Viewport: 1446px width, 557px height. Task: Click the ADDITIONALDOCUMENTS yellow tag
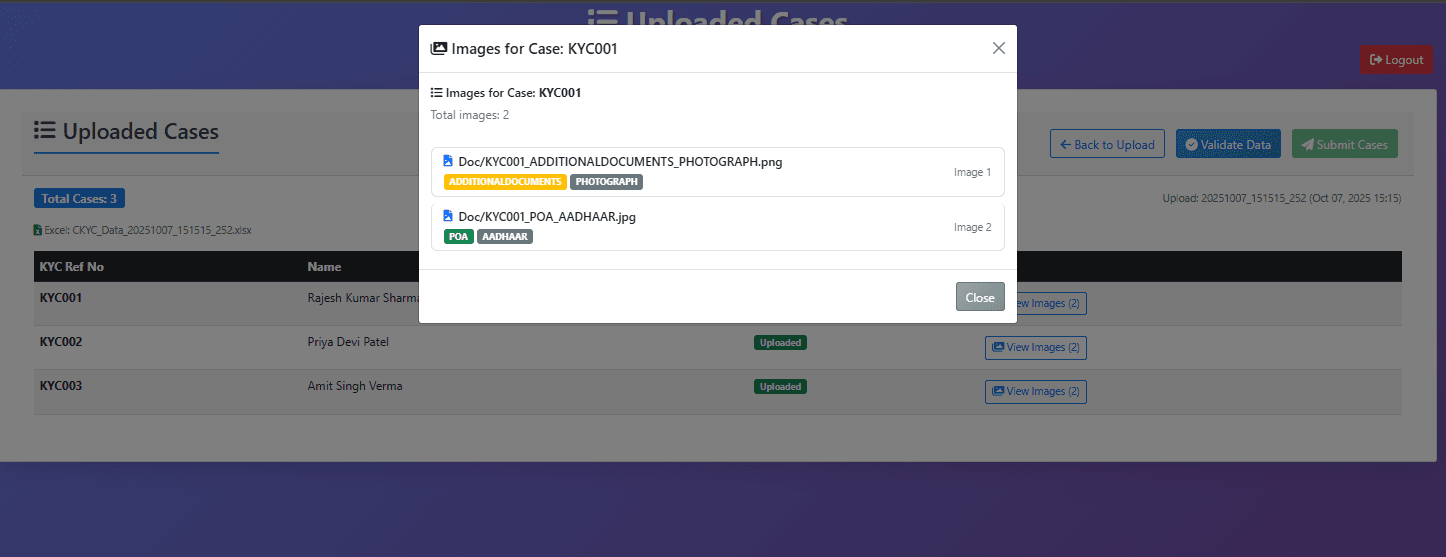(x=505, y=182)
